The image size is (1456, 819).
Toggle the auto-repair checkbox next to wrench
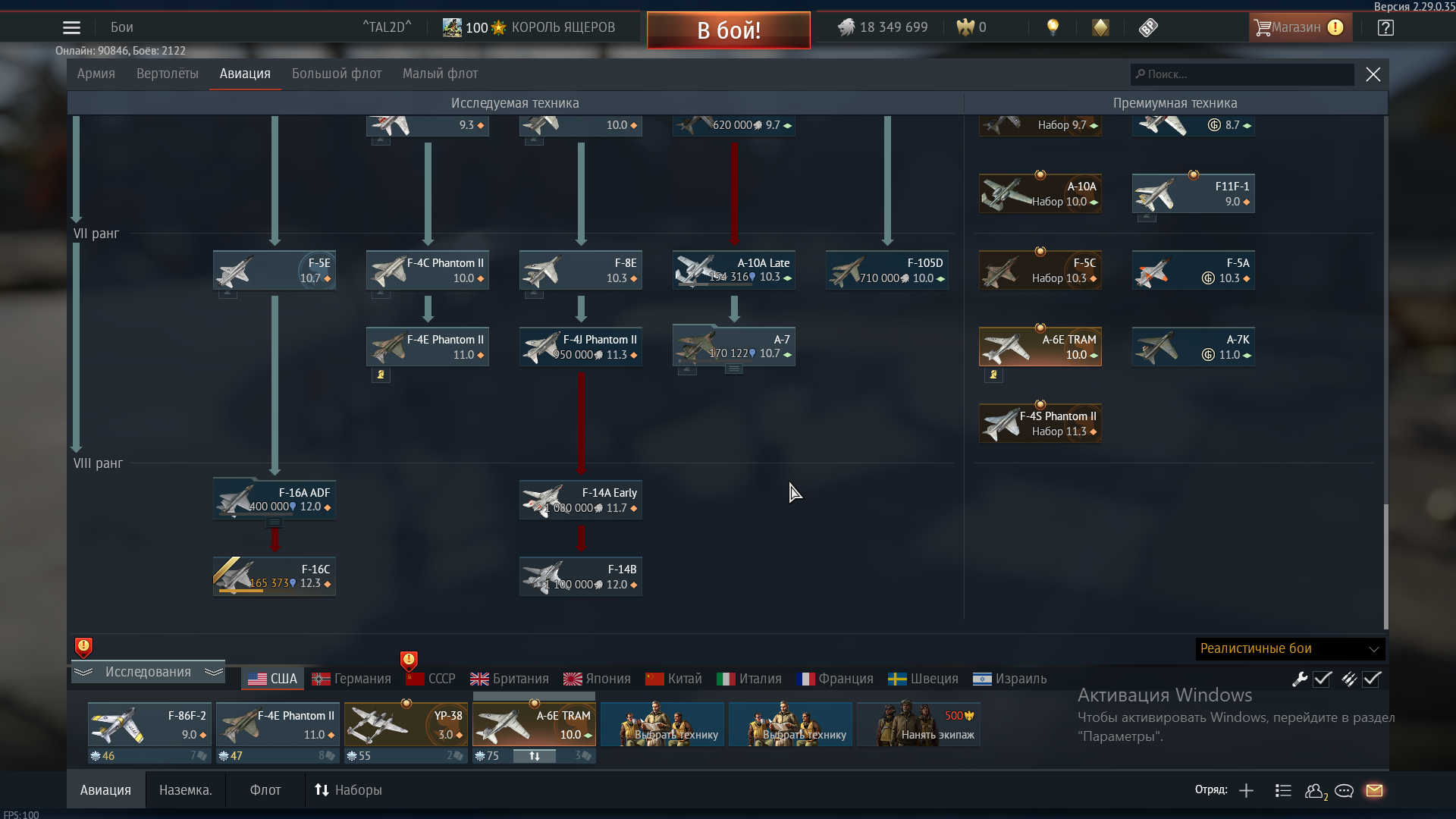pos(1323,679)
